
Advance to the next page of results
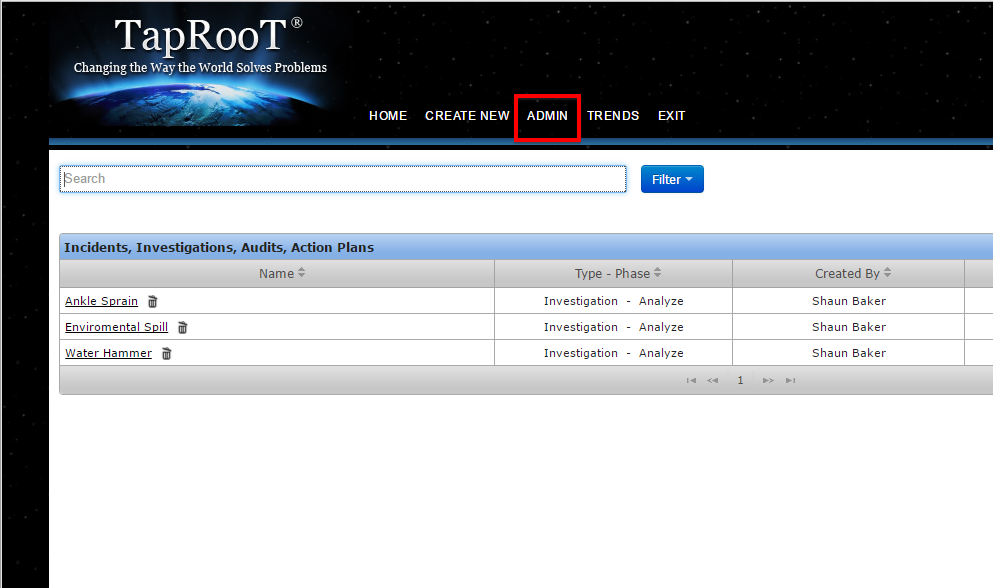(x=767, y=380)
